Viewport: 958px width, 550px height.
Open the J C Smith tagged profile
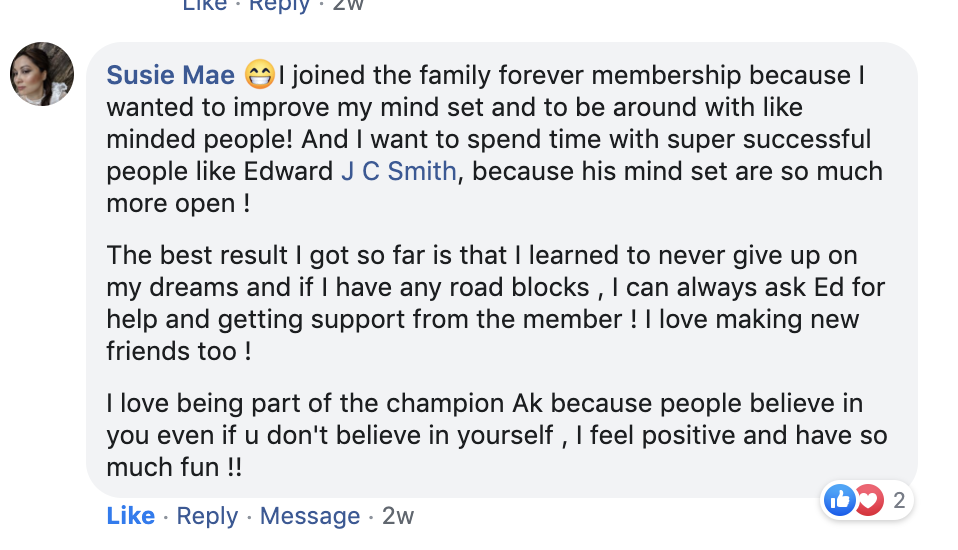click(x=399, y=171)
